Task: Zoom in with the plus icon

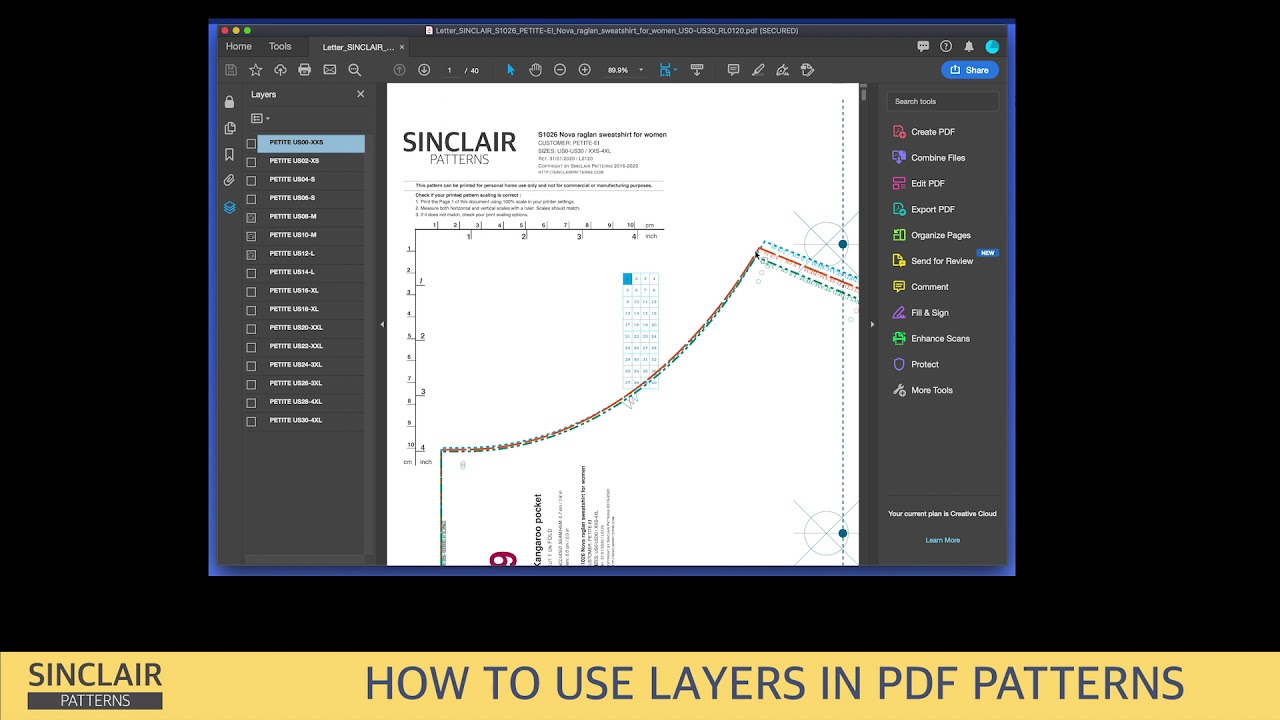Action: tap(585, 70)
